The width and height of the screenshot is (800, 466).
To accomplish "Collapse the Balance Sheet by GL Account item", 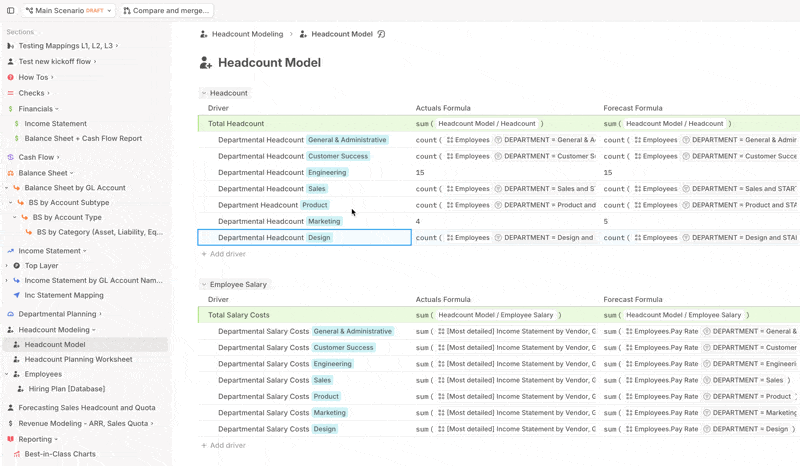I will point(7,188).
